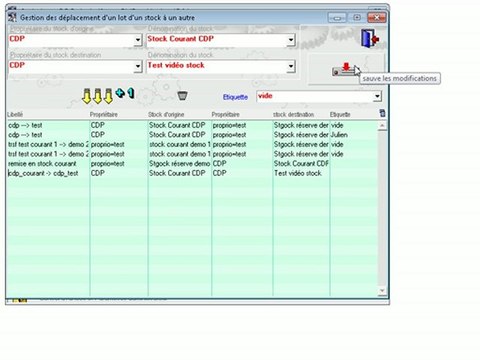Click the 'Stock Courant CDF' destination cell
Viewport: 480px width, 360px height.
click(301, 164)
